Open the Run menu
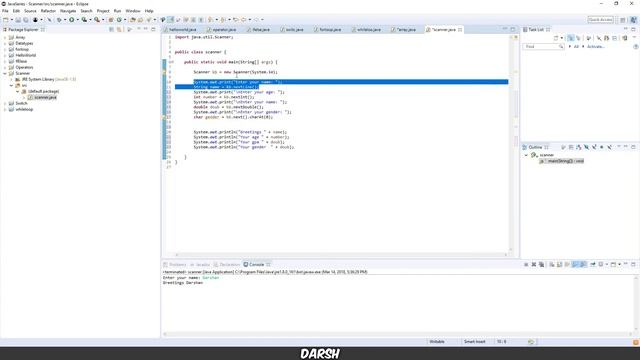 117,11
